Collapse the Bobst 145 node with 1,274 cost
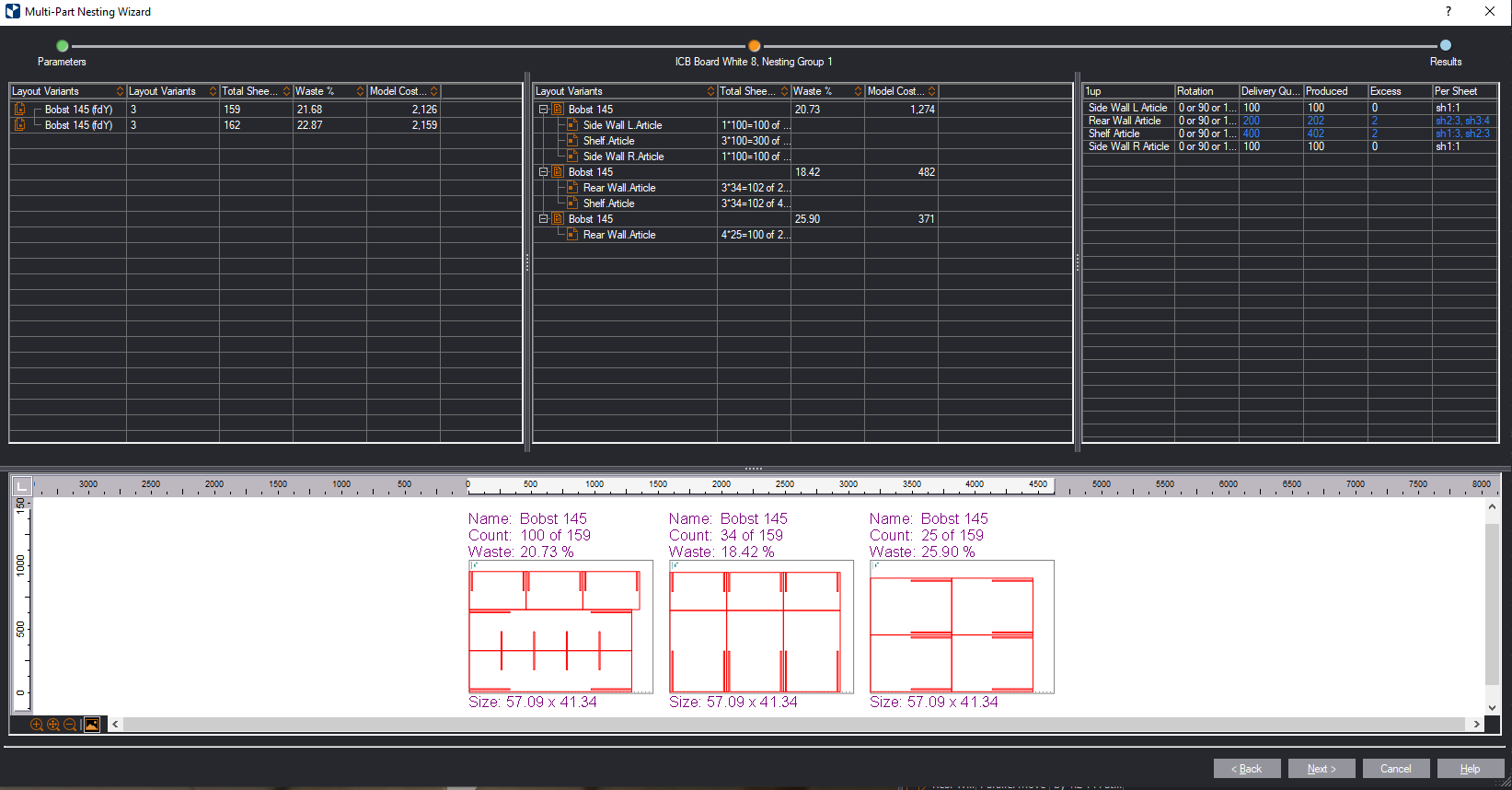 coord(543,109)
